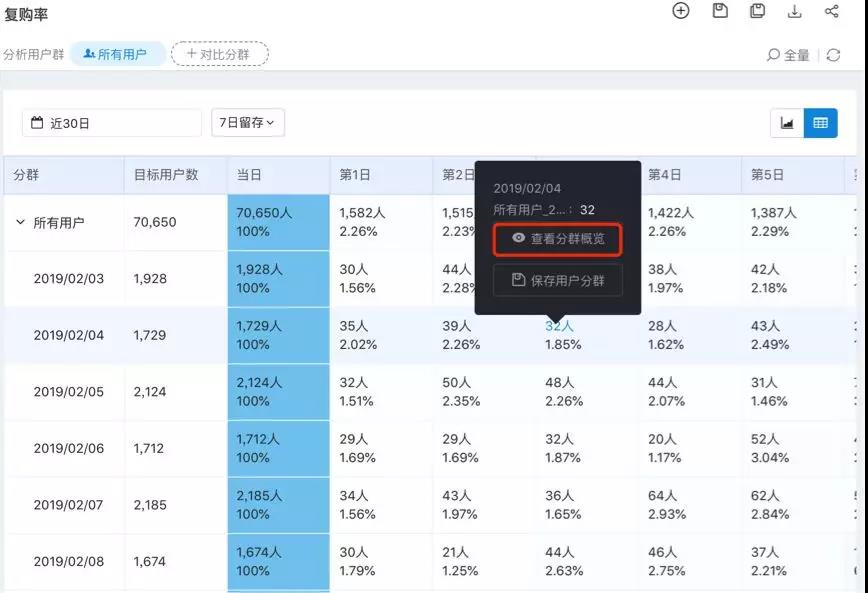Select the 所有用户 user group chip
868x593 pixels.
pyautogui.click(x=118, y=54)
